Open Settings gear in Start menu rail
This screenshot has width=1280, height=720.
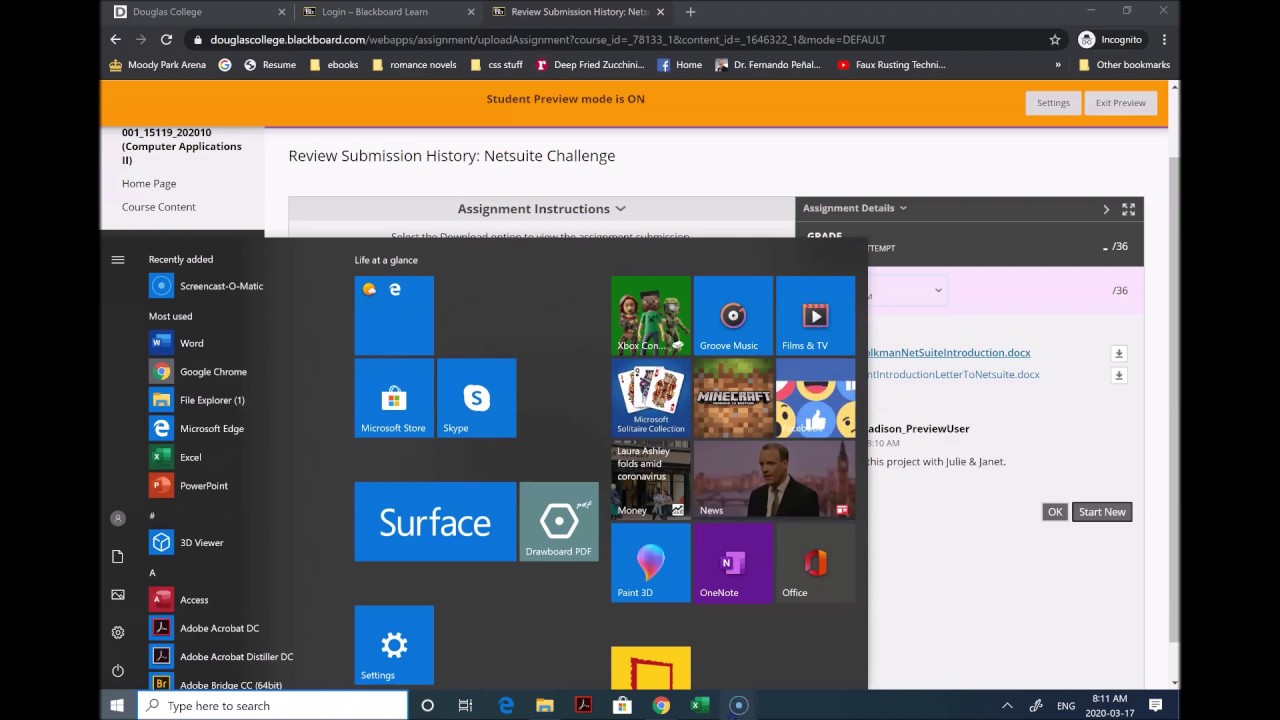click(x=118, y=633)
